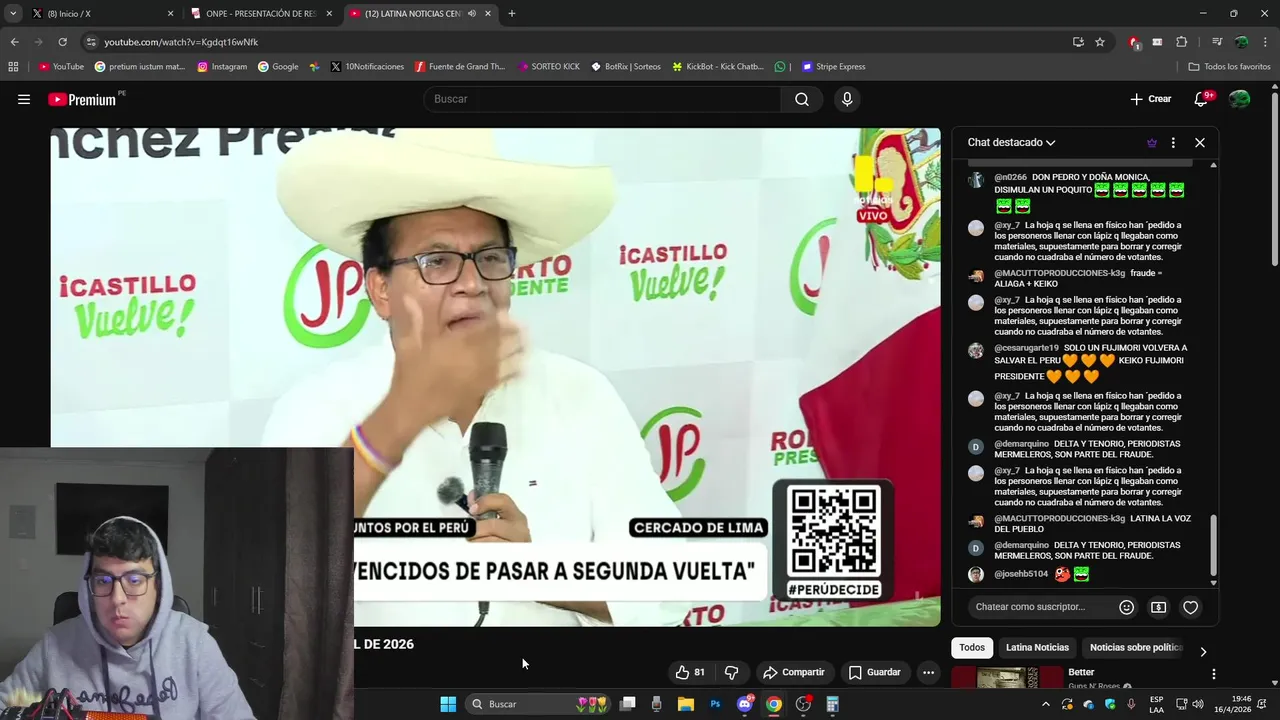Open File Explorer from taskbar
Image resolution: width=1280 pixels, height=720 pixels.
[x=686, y=704]
